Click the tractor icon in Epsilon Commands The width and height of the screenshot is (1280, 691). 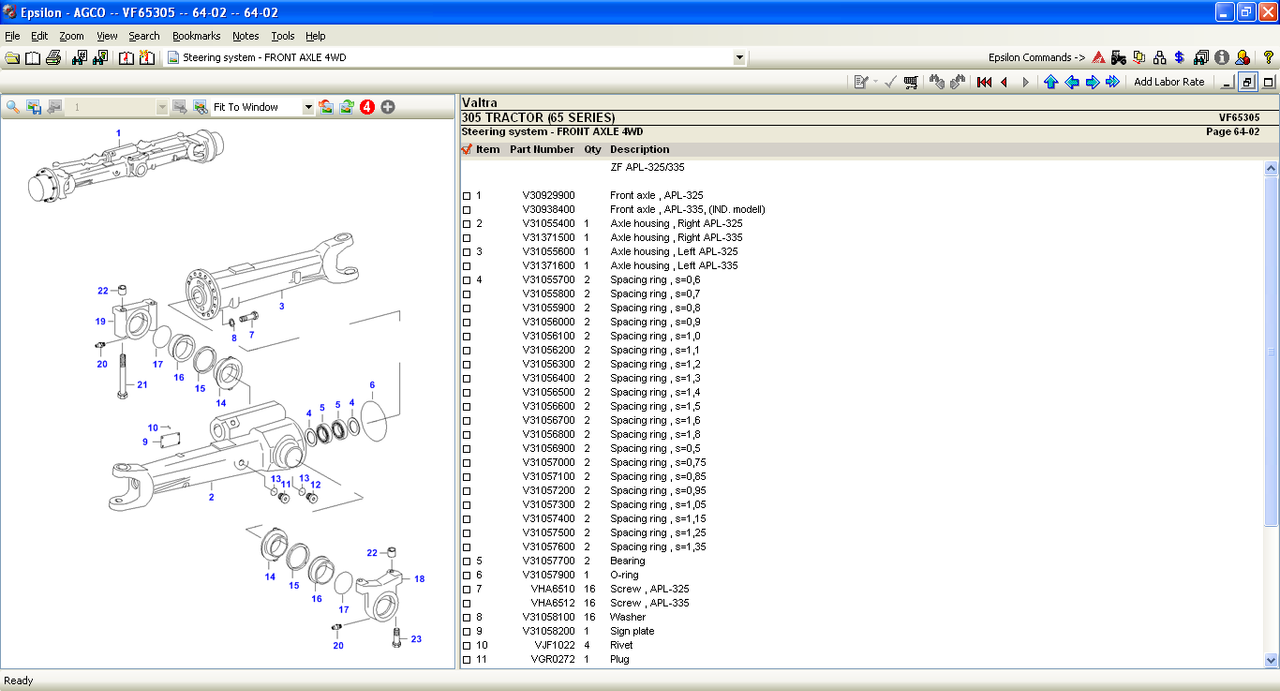[1118, 58]
